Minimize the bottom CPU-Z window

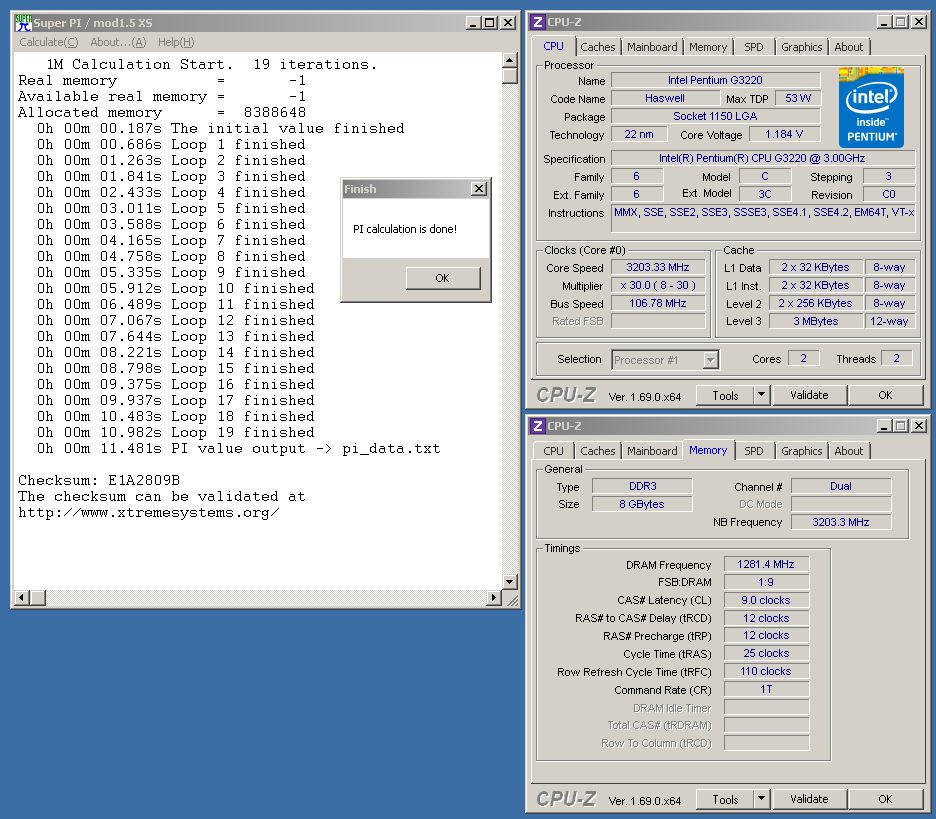click(x=885, y=426)
